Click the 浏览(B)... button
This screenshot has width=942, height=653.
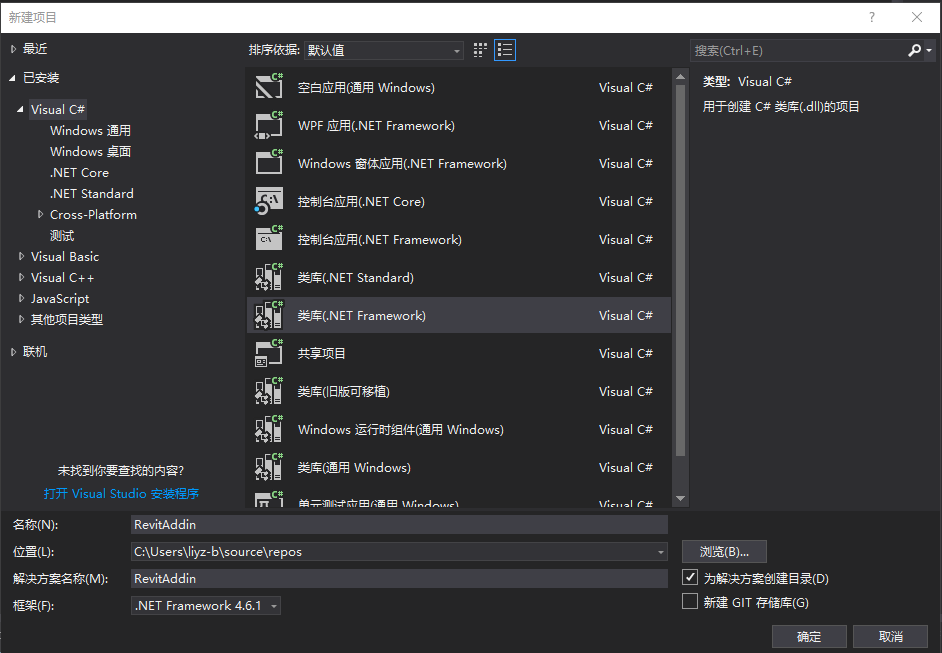724,551
